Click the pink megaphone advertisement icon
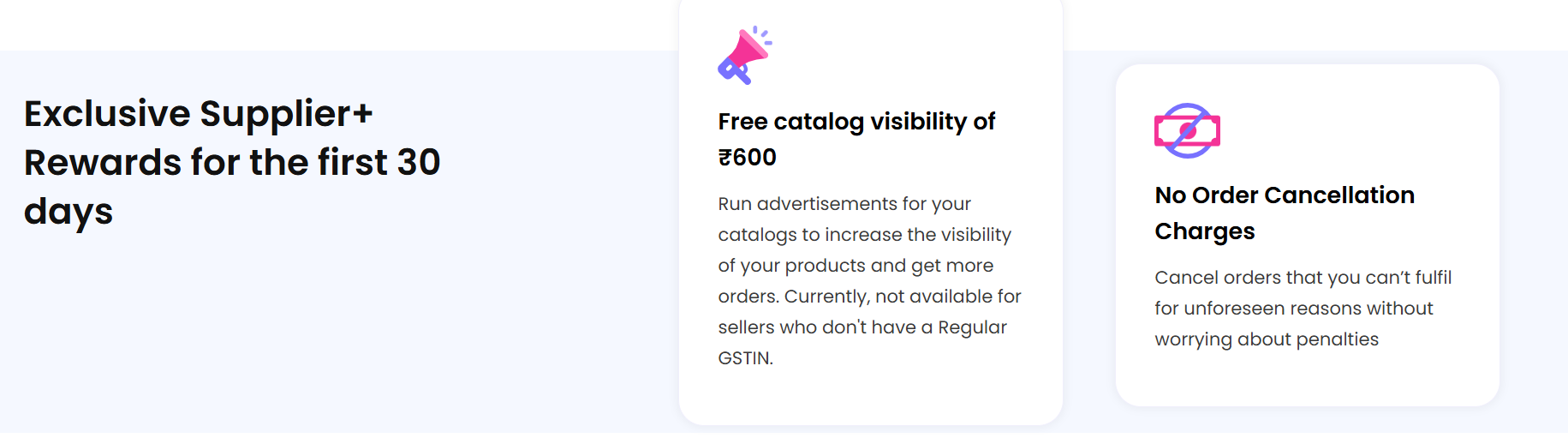Image resolution: width=1568 pixels, height=438 pixels. 744,56
